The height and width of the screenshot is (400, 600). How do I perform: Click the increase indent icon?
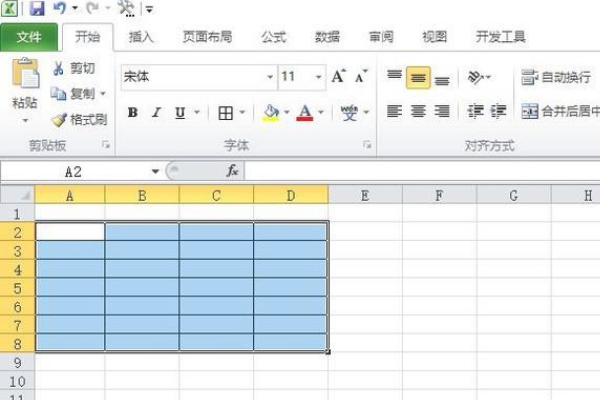[x=499, y=111]
